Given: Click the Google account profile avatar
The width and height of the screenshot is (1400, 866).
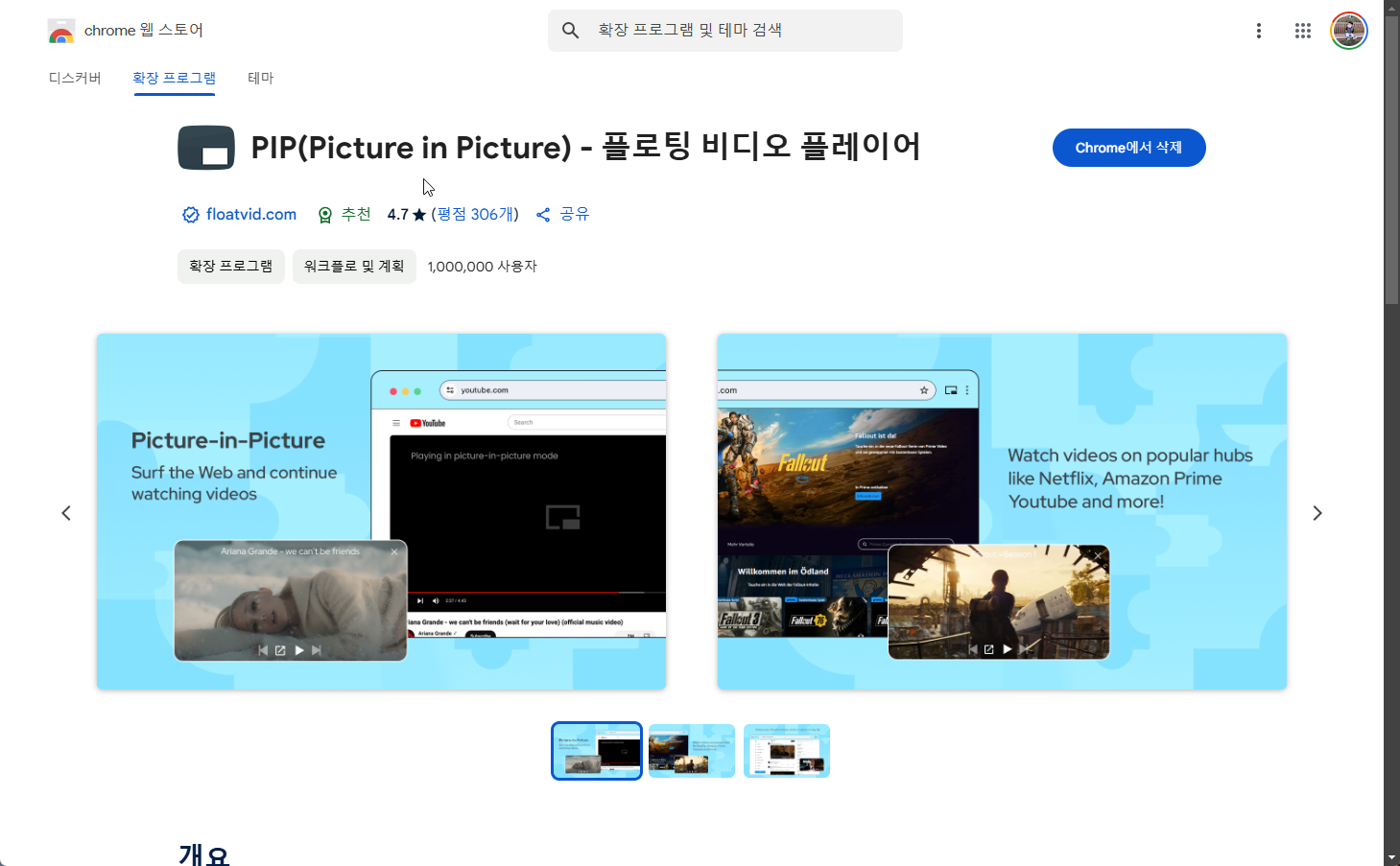Looking at the screenshot, I should (1348, 30).
